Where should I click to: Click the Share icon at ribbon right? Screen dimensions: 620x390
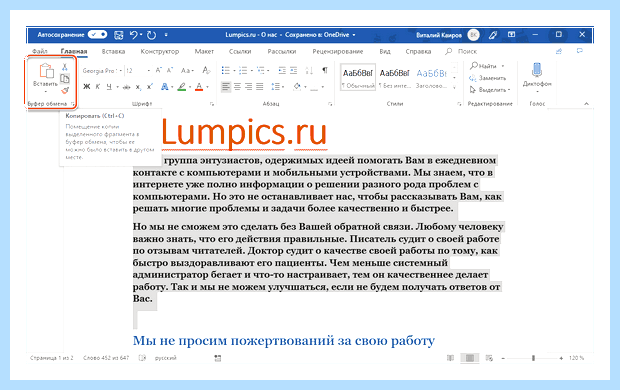pos(559,51)
